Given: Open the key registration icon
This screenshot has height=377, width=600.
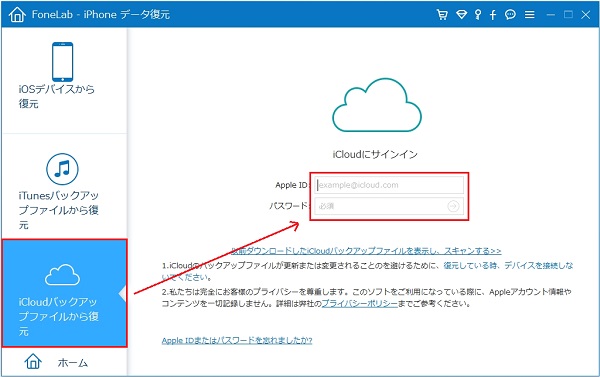Looking at the screenshot, I should pos(478,15).
